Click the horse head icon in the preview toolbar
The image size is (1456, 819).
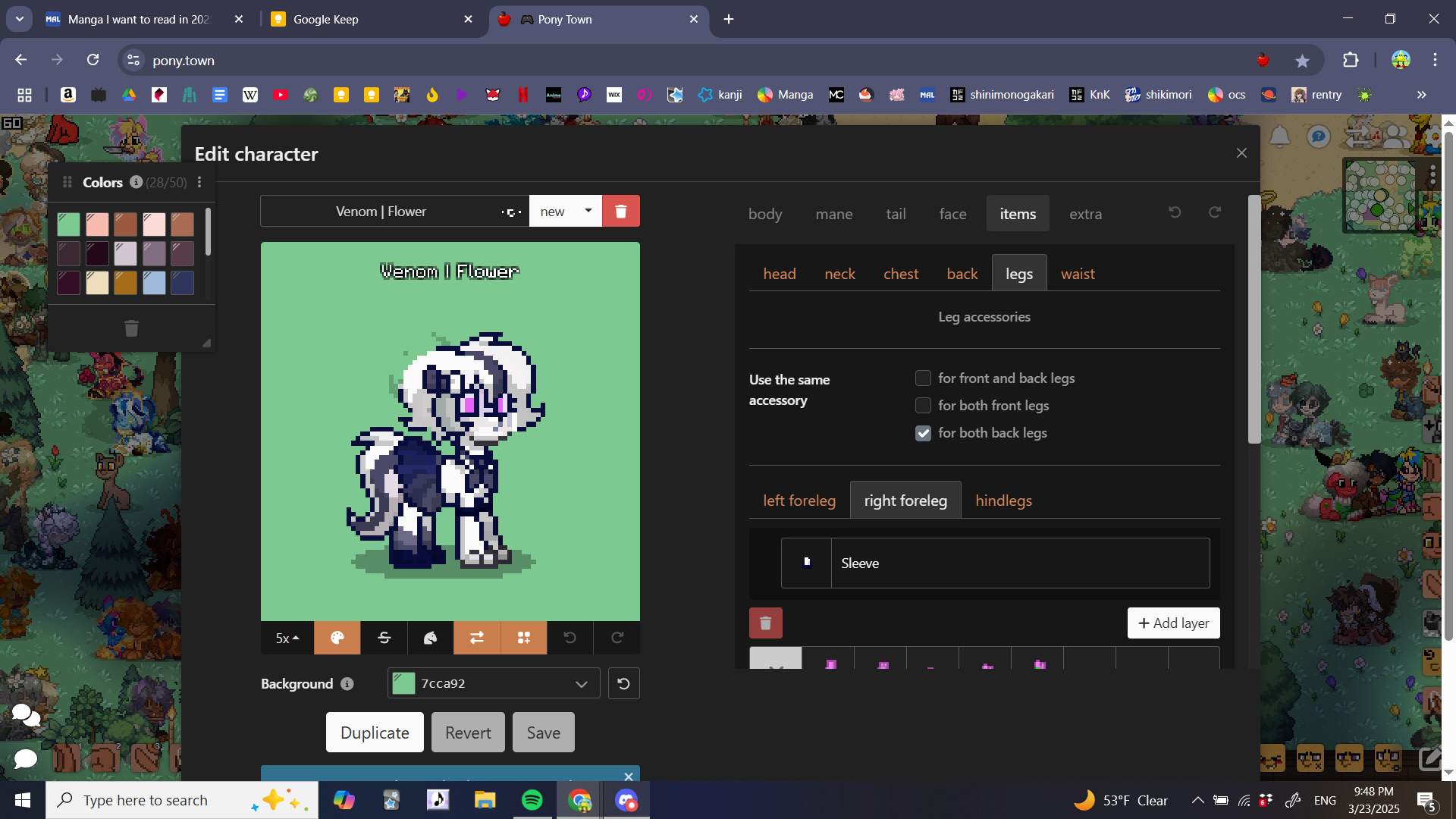tap(430, 638)
